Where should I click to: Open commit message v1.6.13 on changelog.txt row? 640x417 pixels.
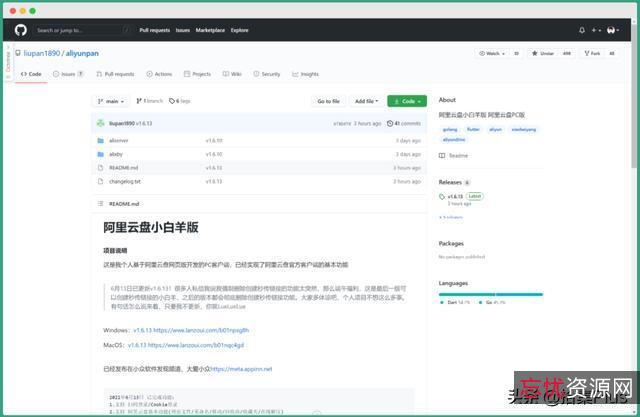[214, 181]
